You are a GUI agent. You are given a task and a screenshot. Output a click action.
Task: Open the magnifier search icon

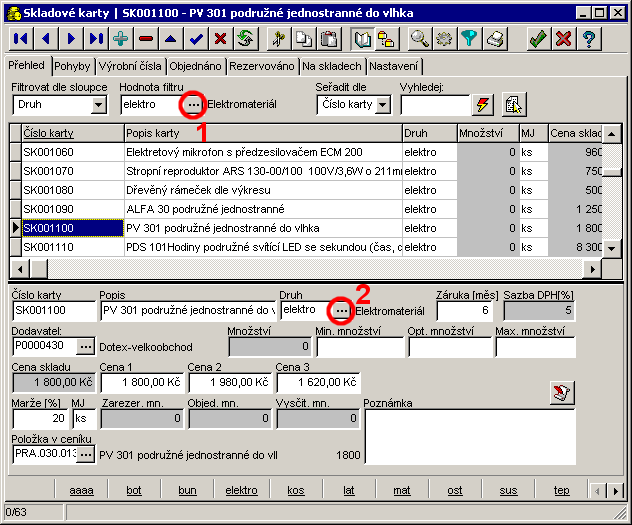[x=420, y=39]
